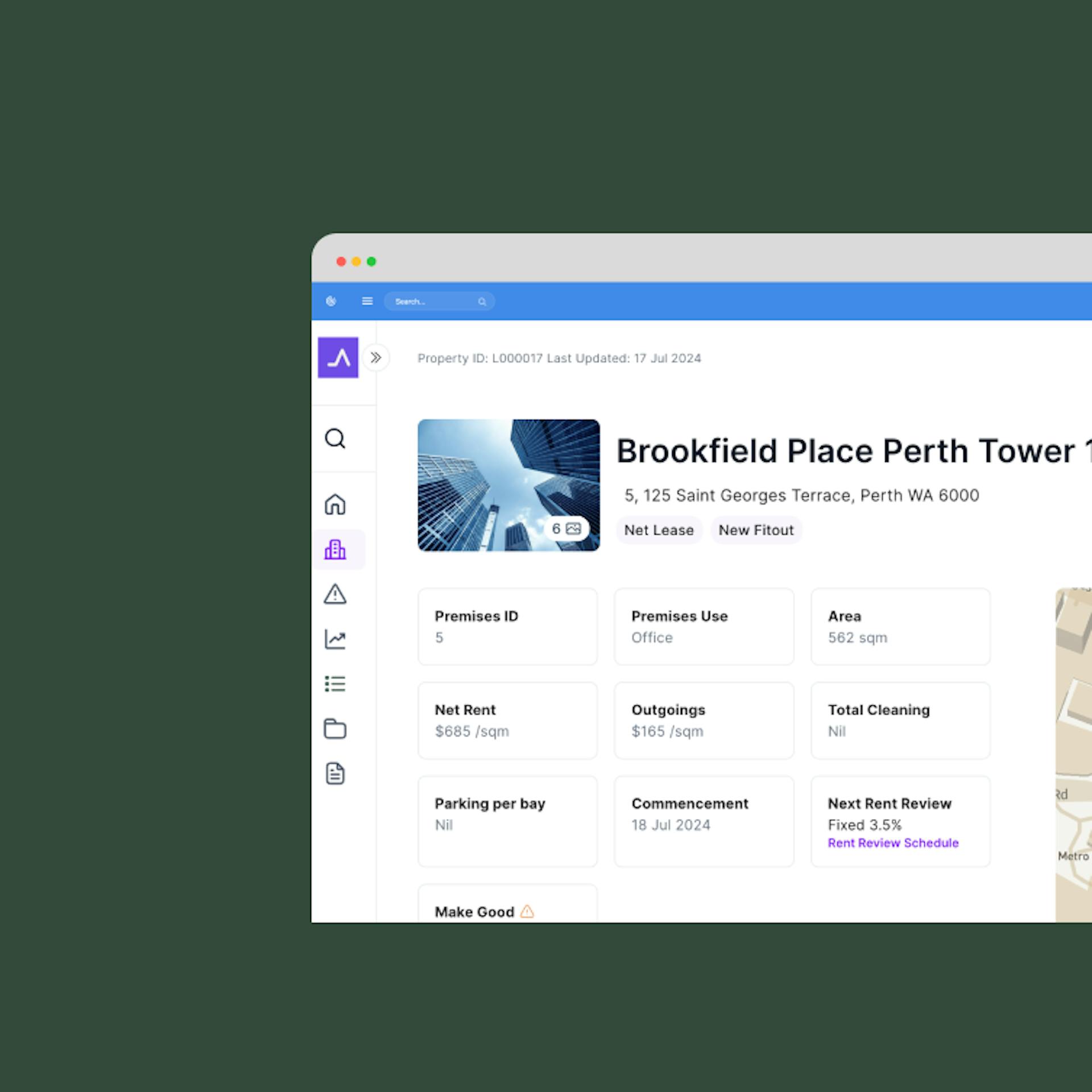Click the Premises ID card
This screenshot has height=1092, width=1092.
(507, 626)
